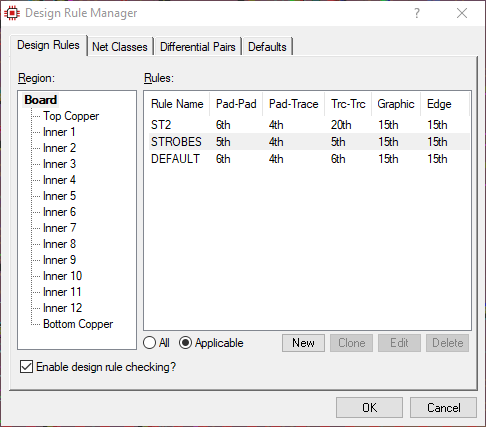Viewport: 486px width, 427px height.
Task: Select Bottom Copper in the region tree
Action: 78,324
